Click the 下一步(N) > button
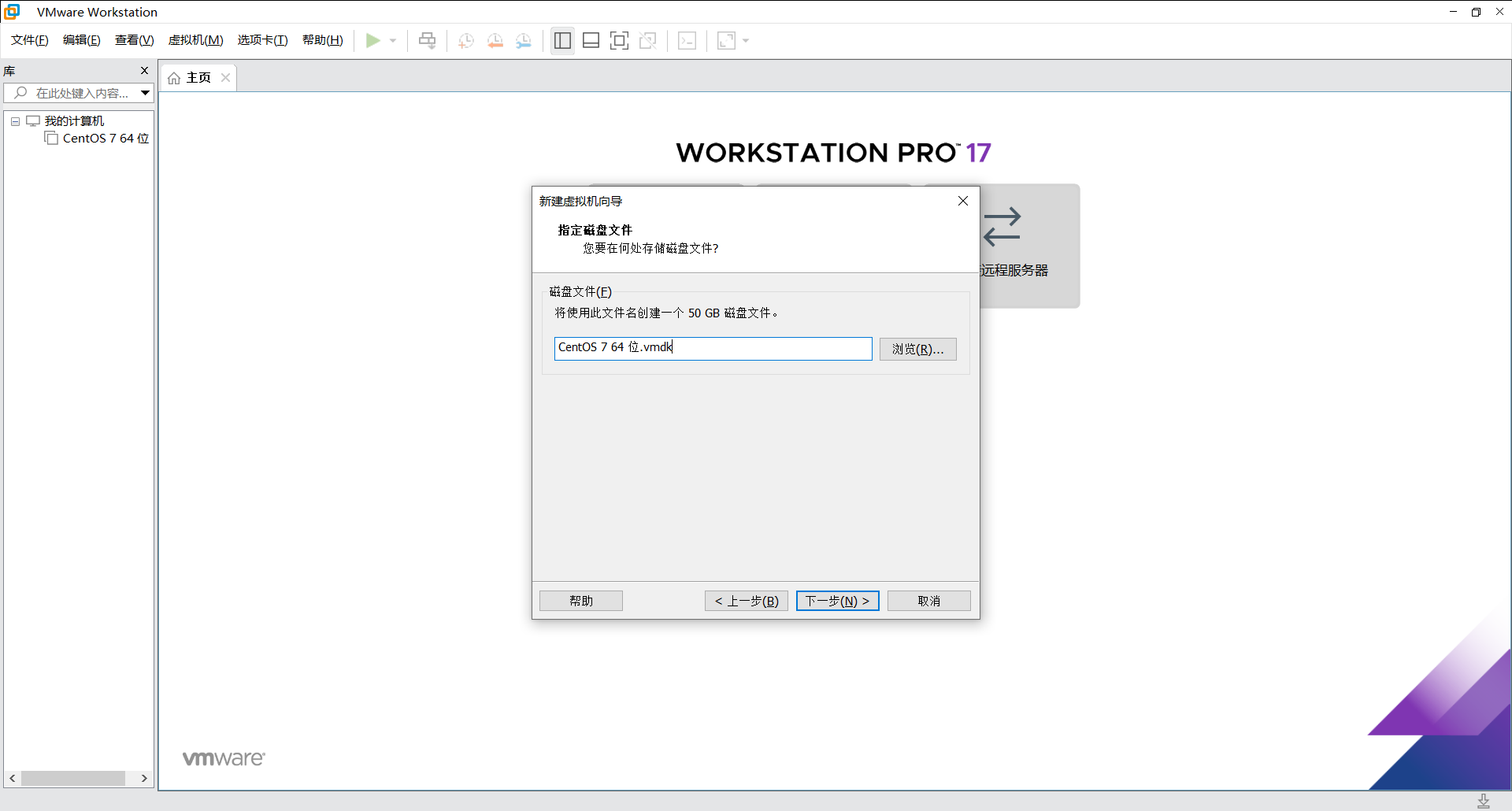Viewport: 1512px width, 811px height. point(837,601)
